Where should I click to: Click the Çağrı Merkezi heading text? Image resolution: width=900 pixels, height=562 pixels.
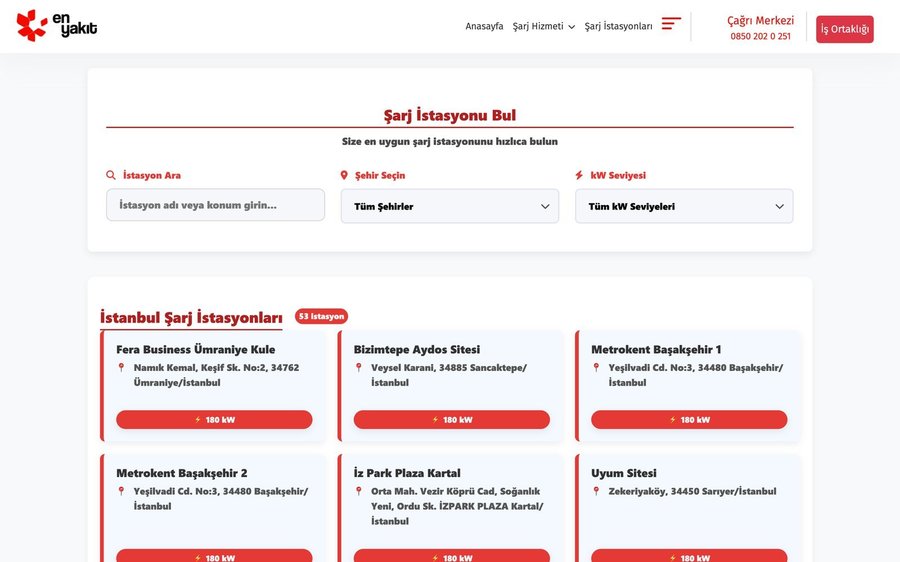click(x=761, y=21)
